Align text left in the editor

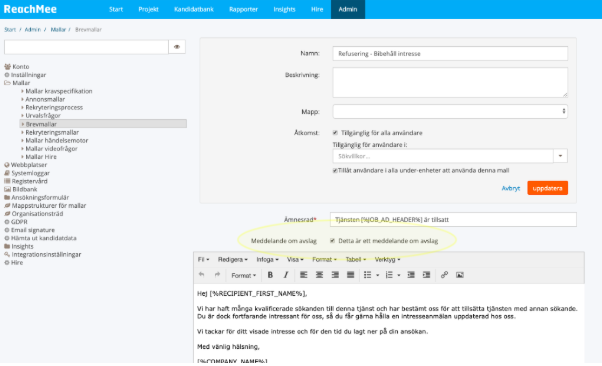click(304, 275)
